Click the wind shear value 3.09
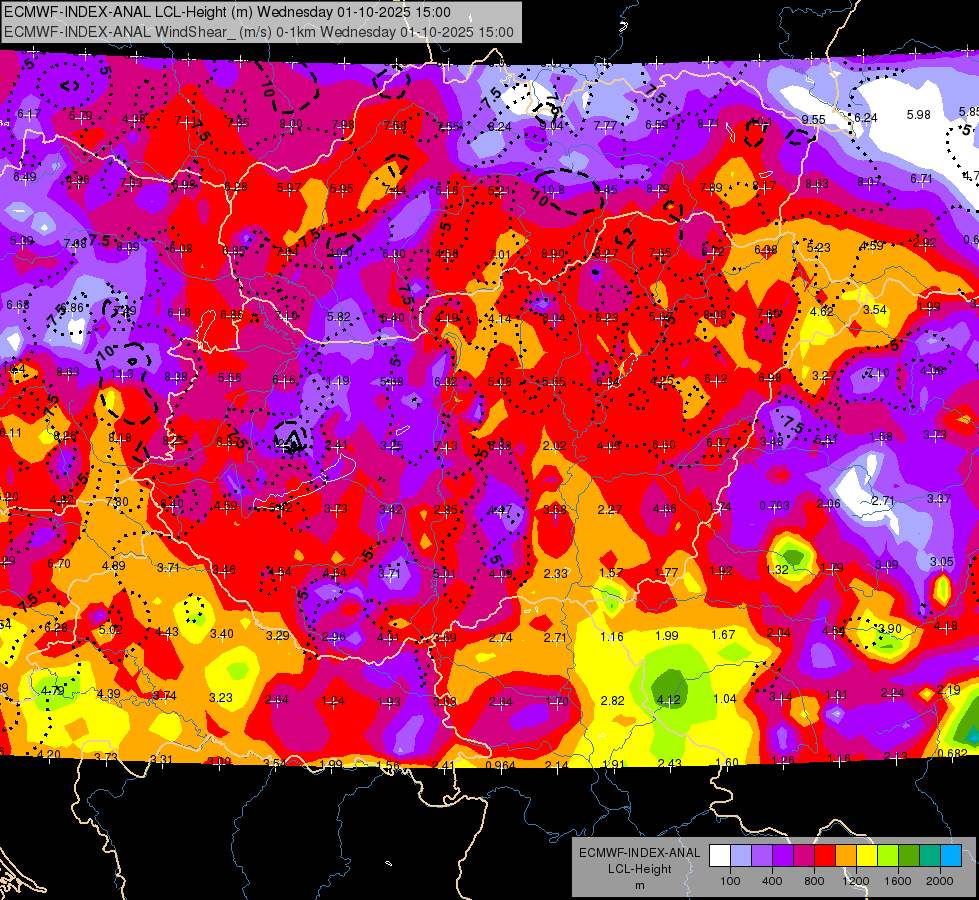Viewport: 979px width, 900px height. point(887,565)
